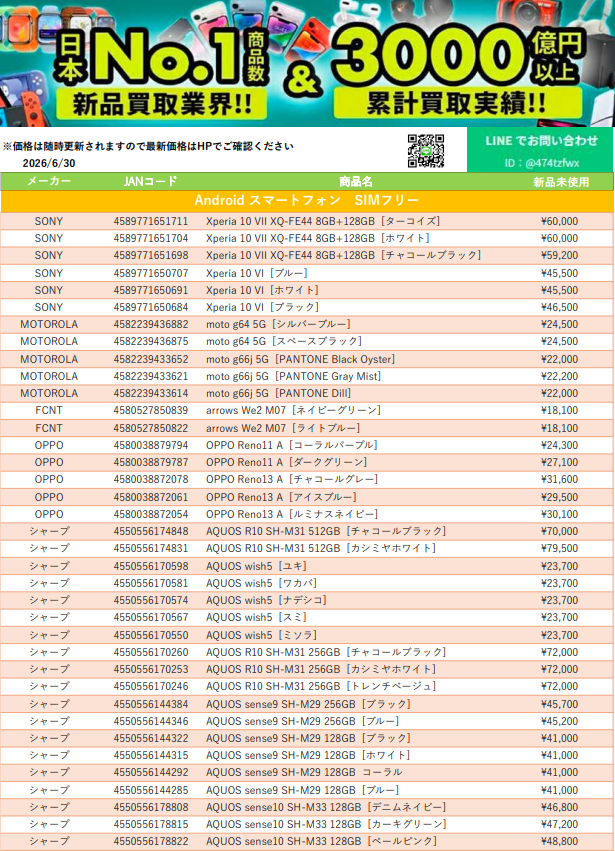Viewport: 615px width, 851px height.
Task: Select AQUOS sense10 128GB デニムネイビー
Action: [x=326, y=807]
